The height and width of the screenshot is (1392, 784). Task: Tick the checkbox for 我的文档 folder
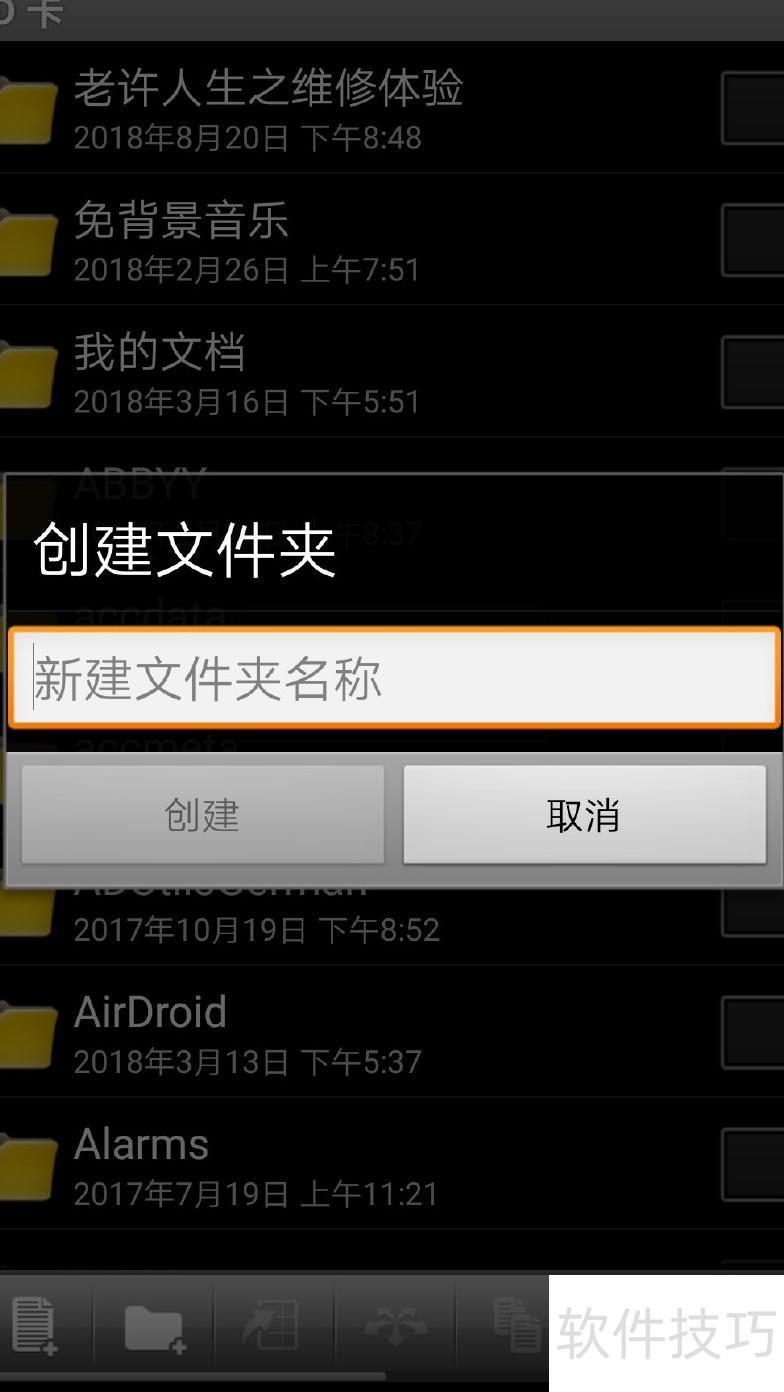coord(752,372)
